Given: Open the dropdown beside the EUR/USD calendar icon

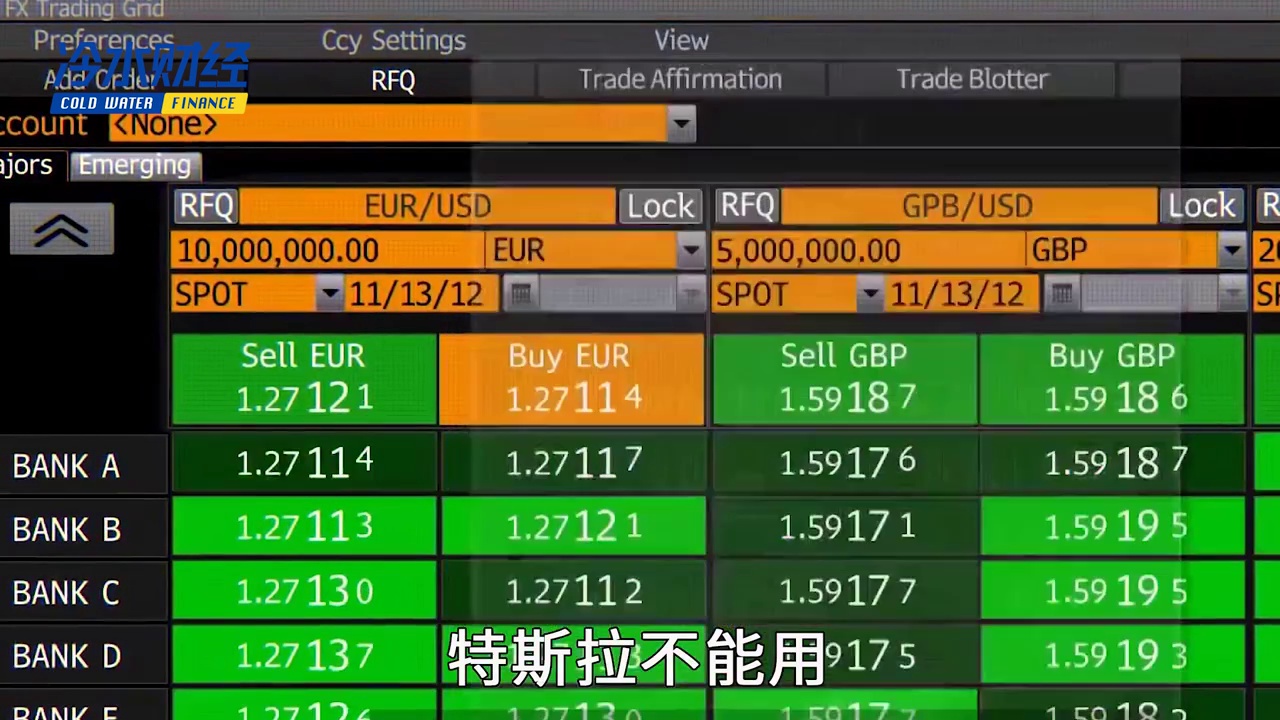Looking at the screenshot, I should [x=690, y=294].
